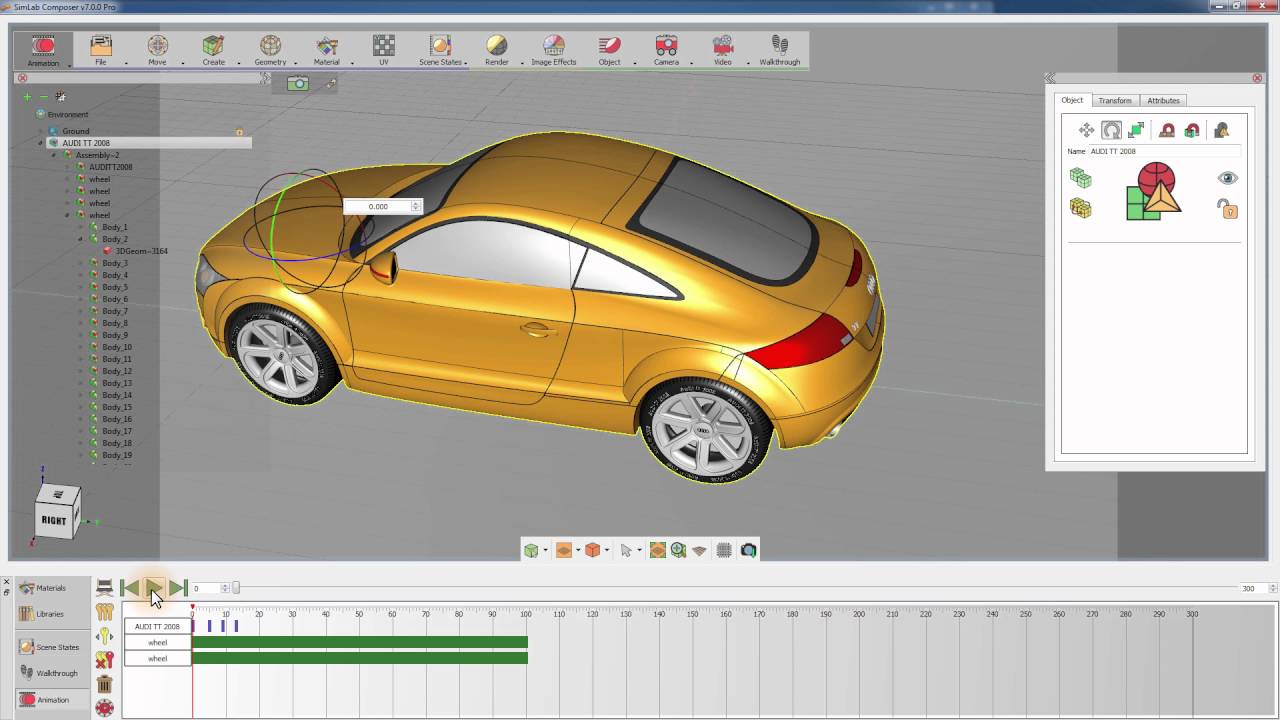
Task: Open the File toolbar menu
Action: coord(101,50)
